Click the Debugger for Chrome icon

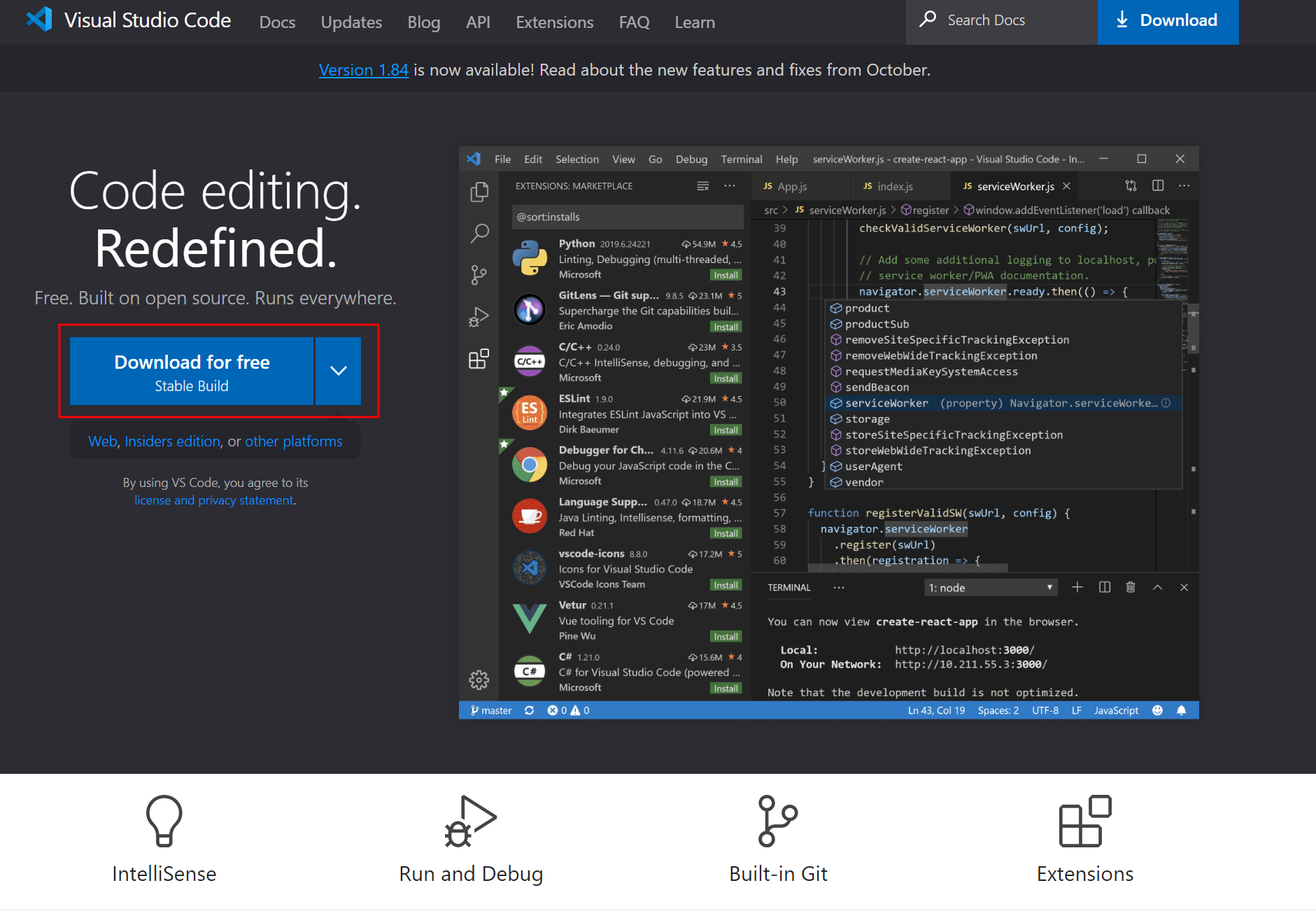(530, 465)
